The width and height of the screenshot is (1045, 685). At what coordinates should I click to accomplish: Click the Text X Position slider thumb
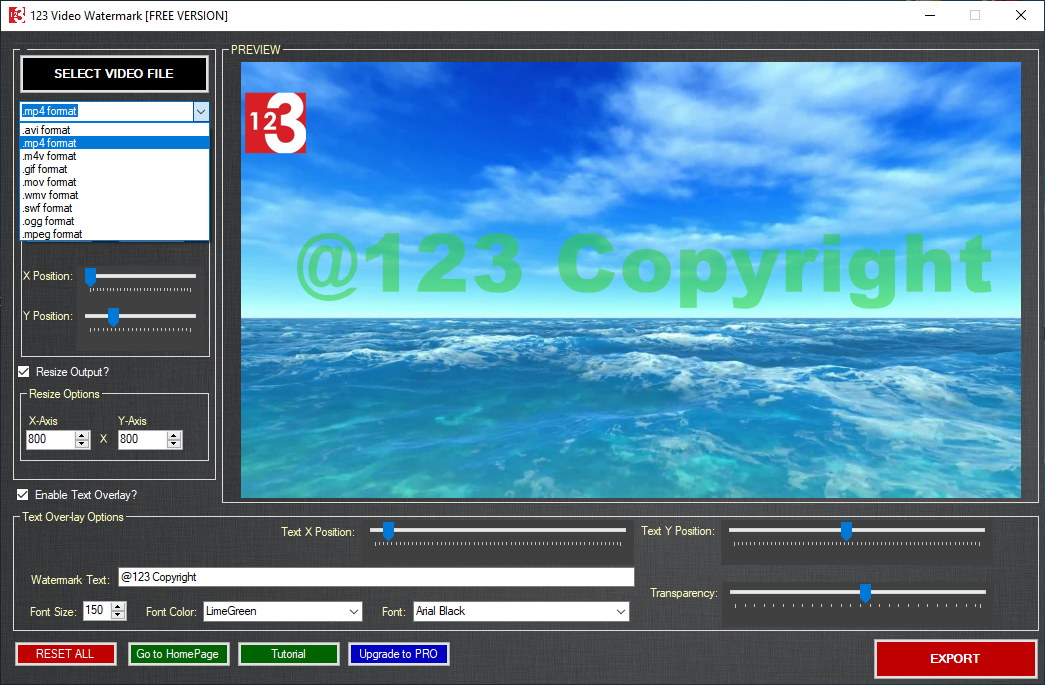pyautogui.click(x=389, y=531)
